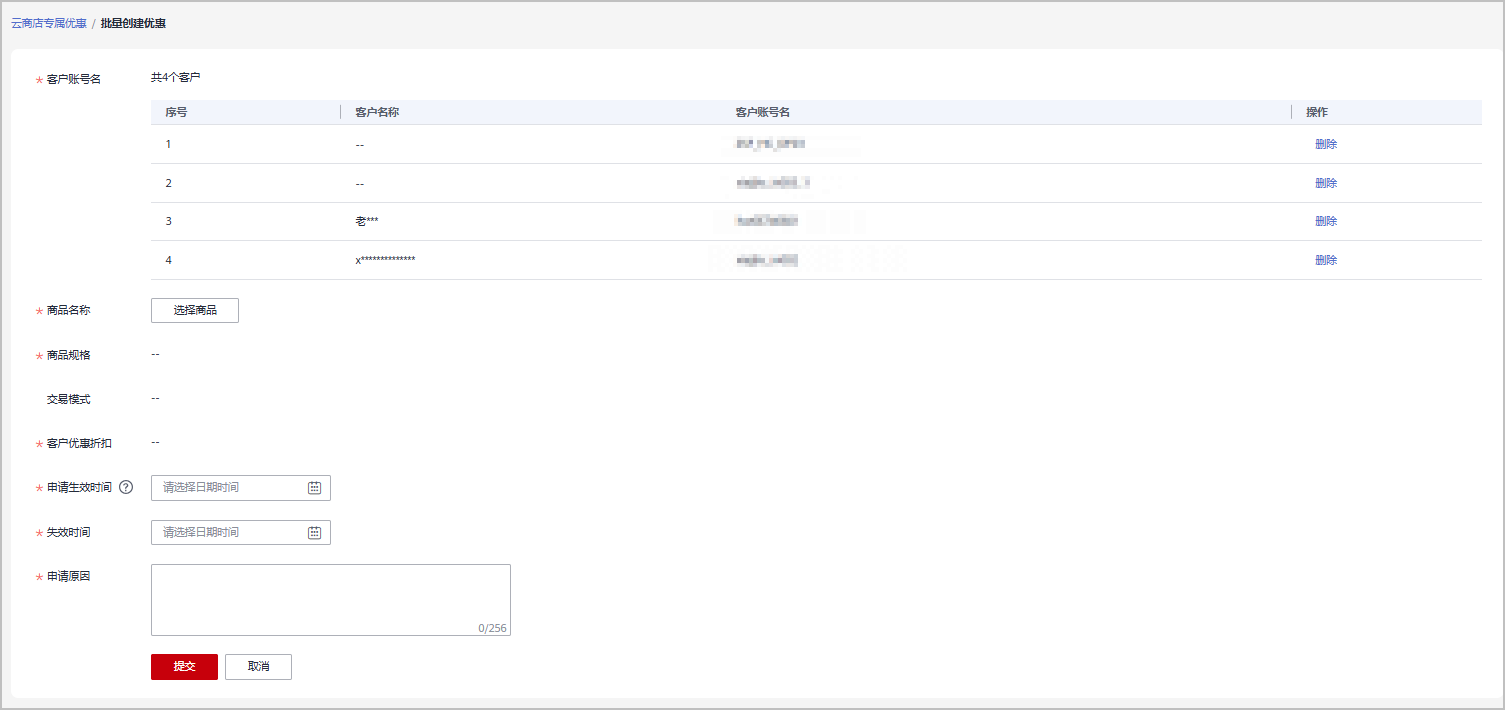Delete customer row 2 via 删除
Viewport: 1505px width, 710px height.
tap(1326, 183)
